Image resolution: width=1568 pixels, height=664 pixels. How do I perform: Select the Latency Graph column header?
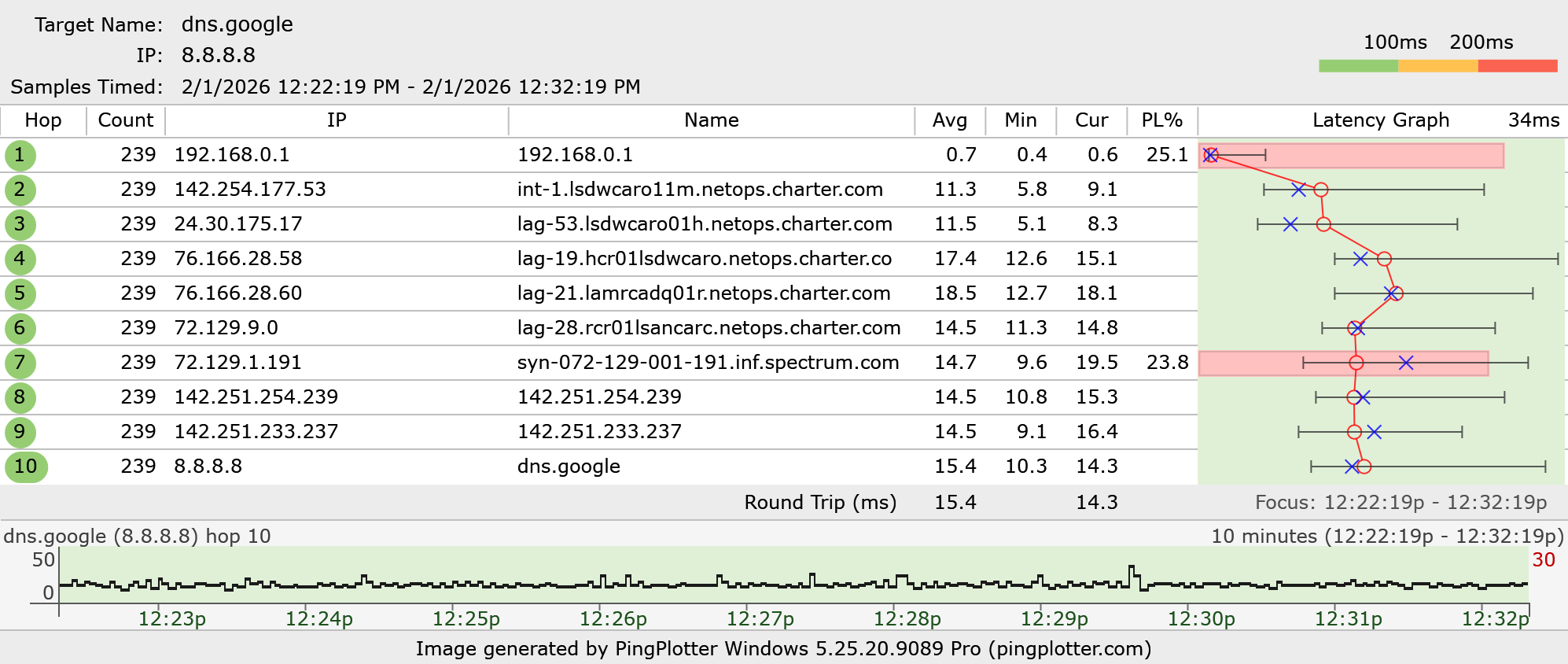pyautogui.click(x=1380, y=120)
